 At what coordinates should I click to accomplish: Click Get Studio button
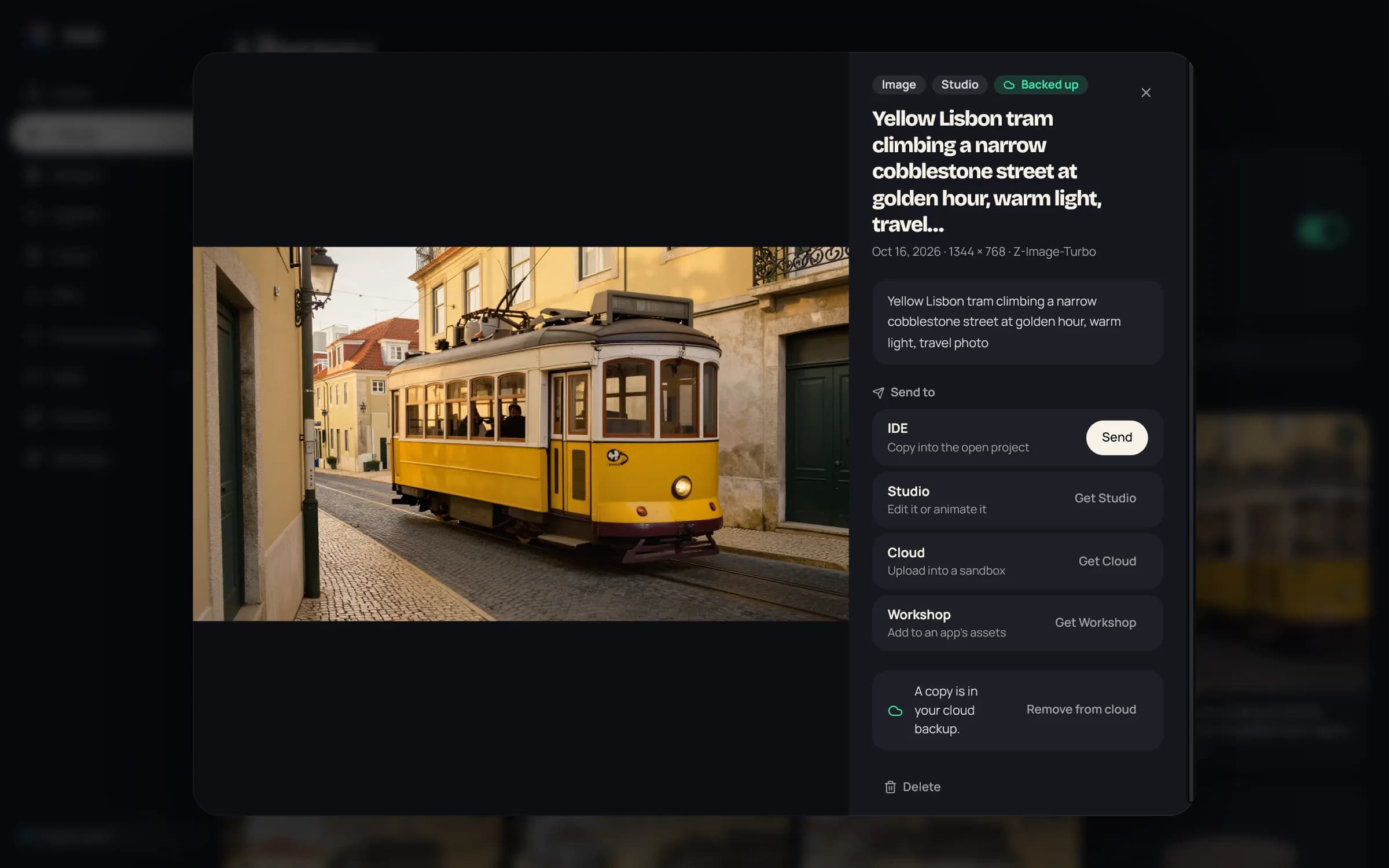point(1105,498)
